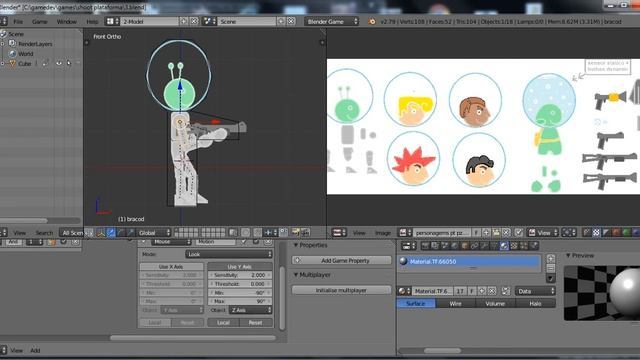Toggle the image pin checkbox
This screenshot has width=640, height=360.
click(x=519, y=233)
